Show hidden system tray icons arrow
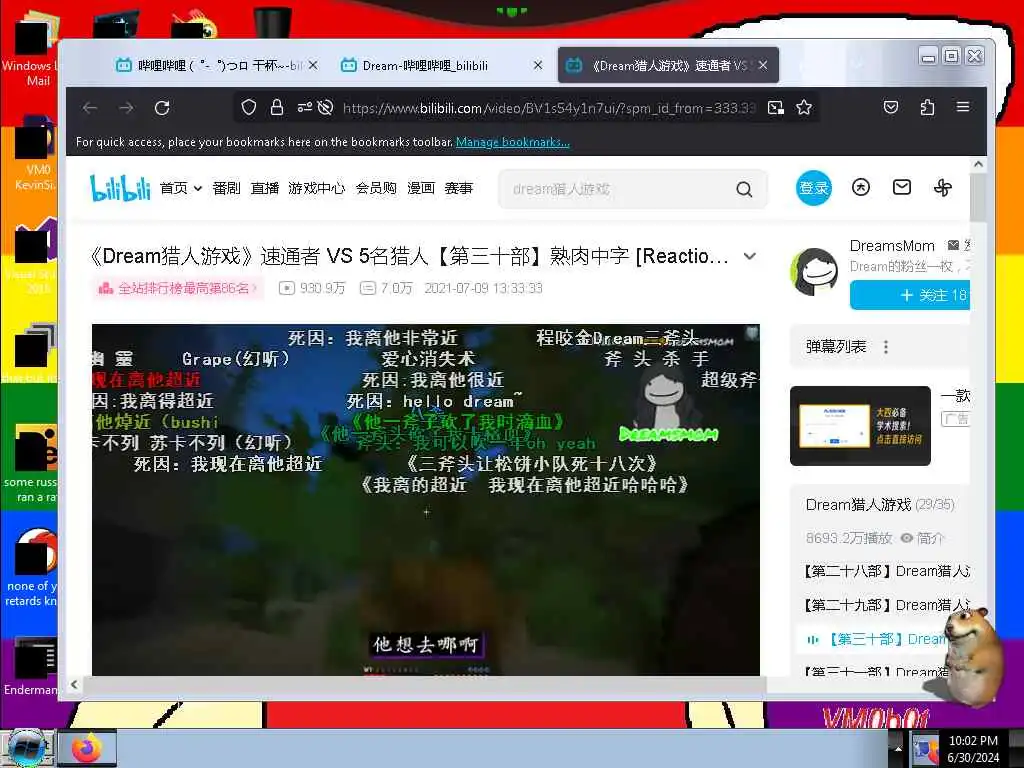The width and height of the screenshot is (1024, 768). click(898, 749)
